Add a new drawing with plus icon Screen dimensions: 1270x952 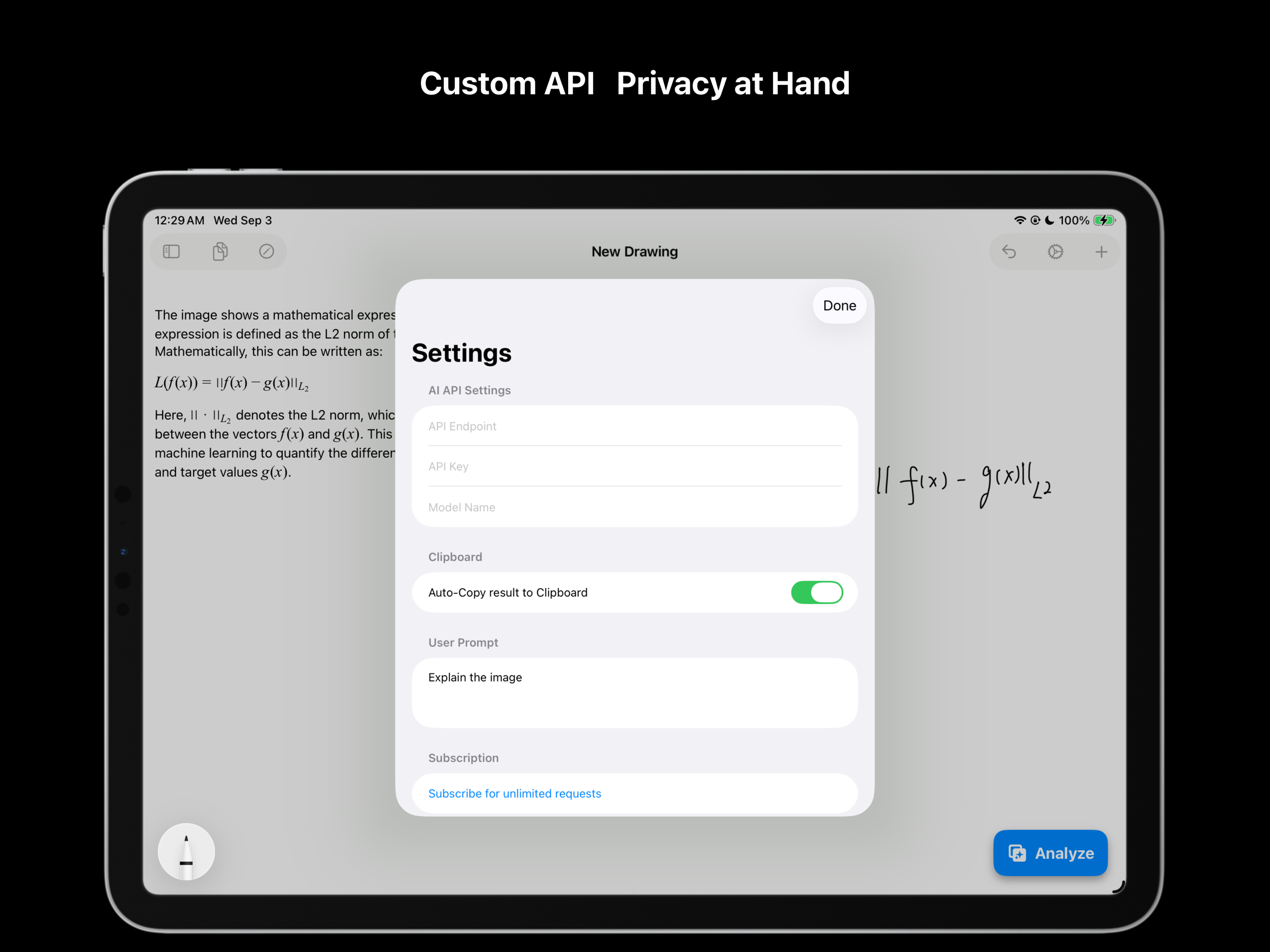1101,251
